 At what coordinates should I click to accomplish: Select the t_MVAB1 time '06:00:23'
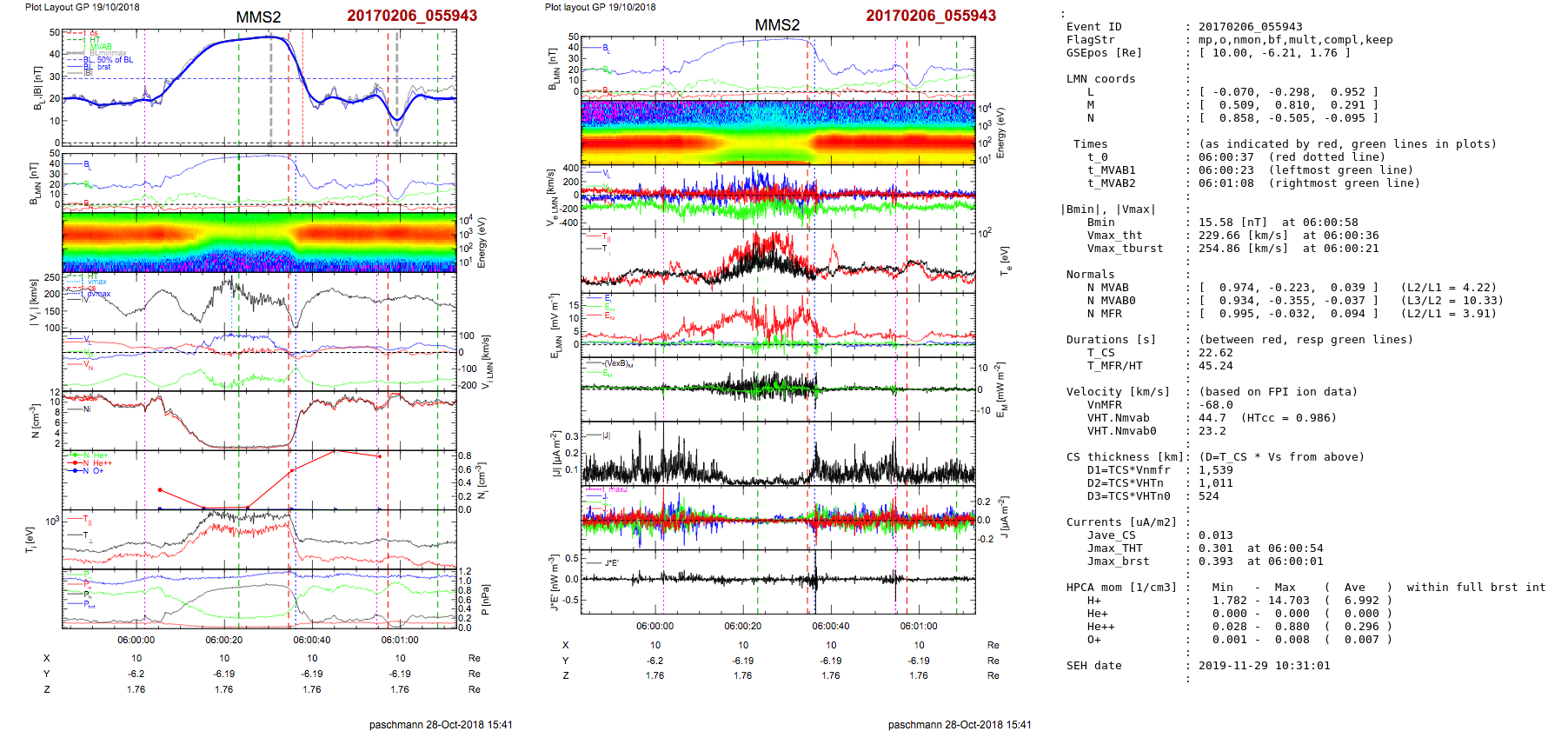point(1226,170)
